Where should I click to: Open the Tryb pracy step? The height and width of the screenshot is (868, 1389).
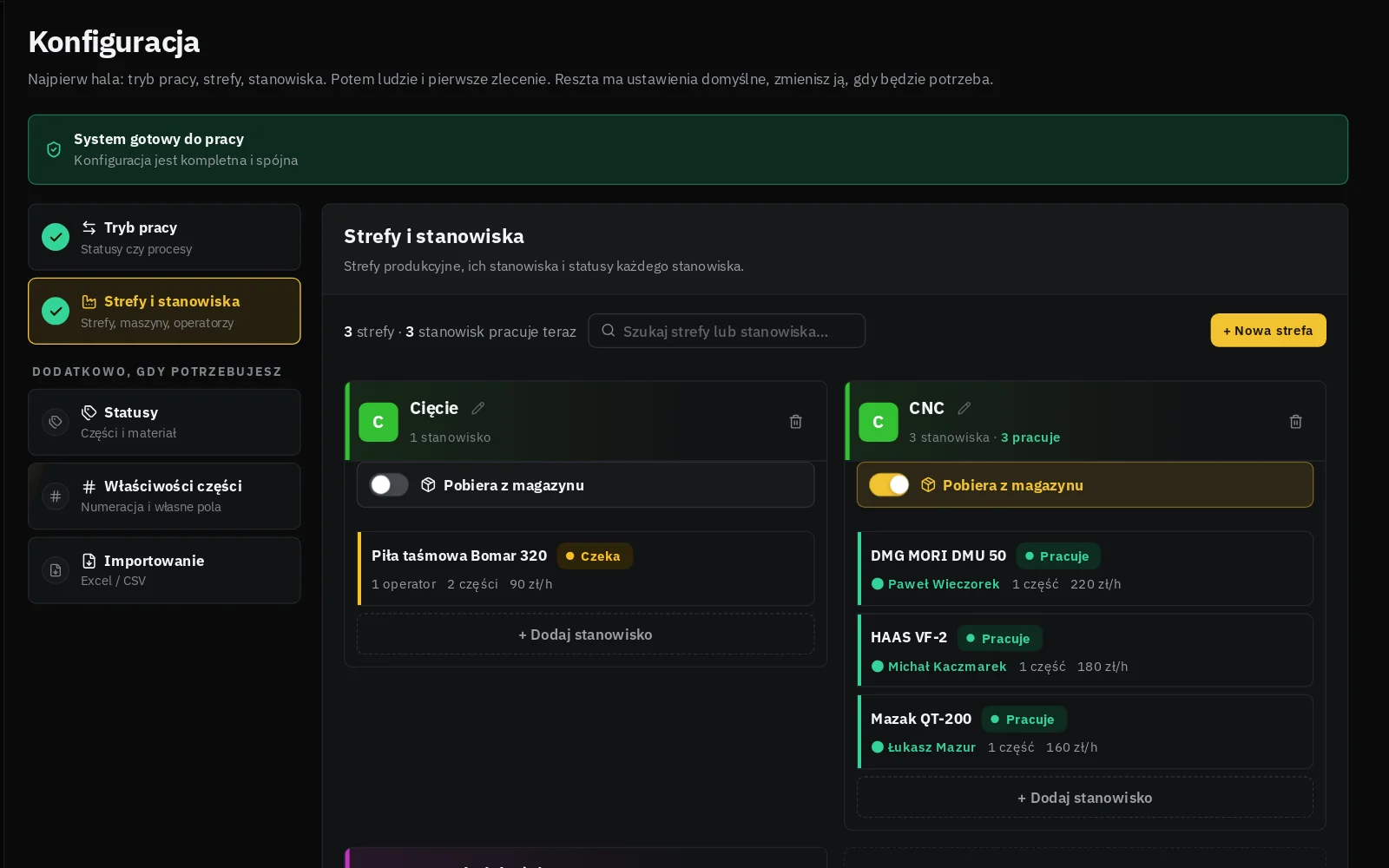coord(164,237)
